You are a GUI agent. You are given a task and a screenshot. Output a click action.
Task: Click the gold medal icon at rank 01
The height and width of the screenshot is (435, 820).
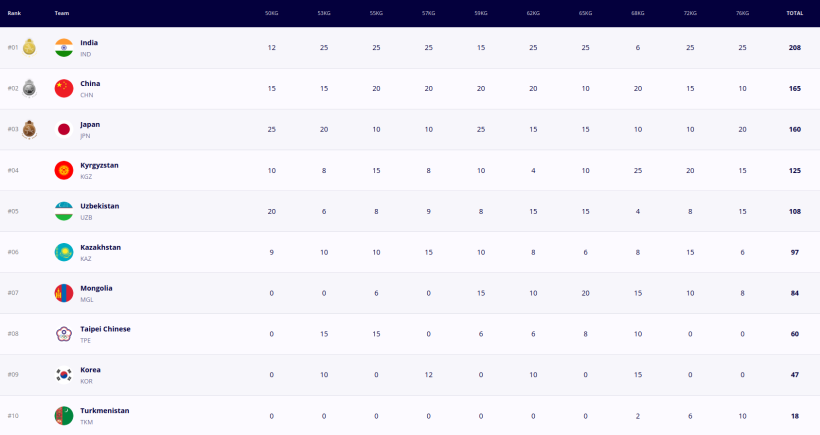tap(29, 47)
